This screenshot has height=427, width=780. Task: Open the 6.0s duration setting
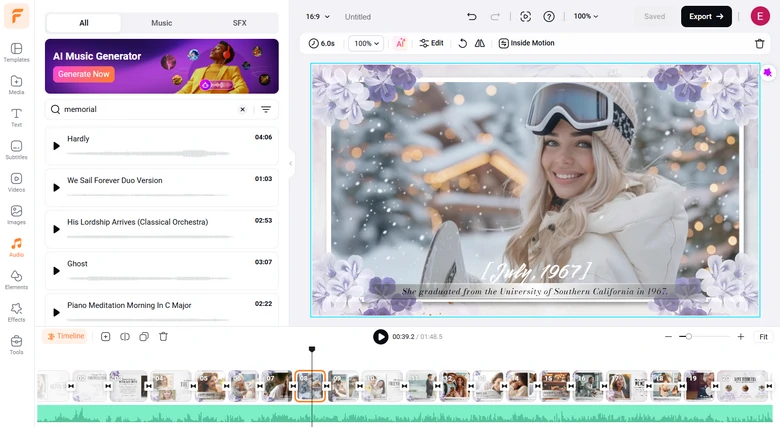coord(322,43)
